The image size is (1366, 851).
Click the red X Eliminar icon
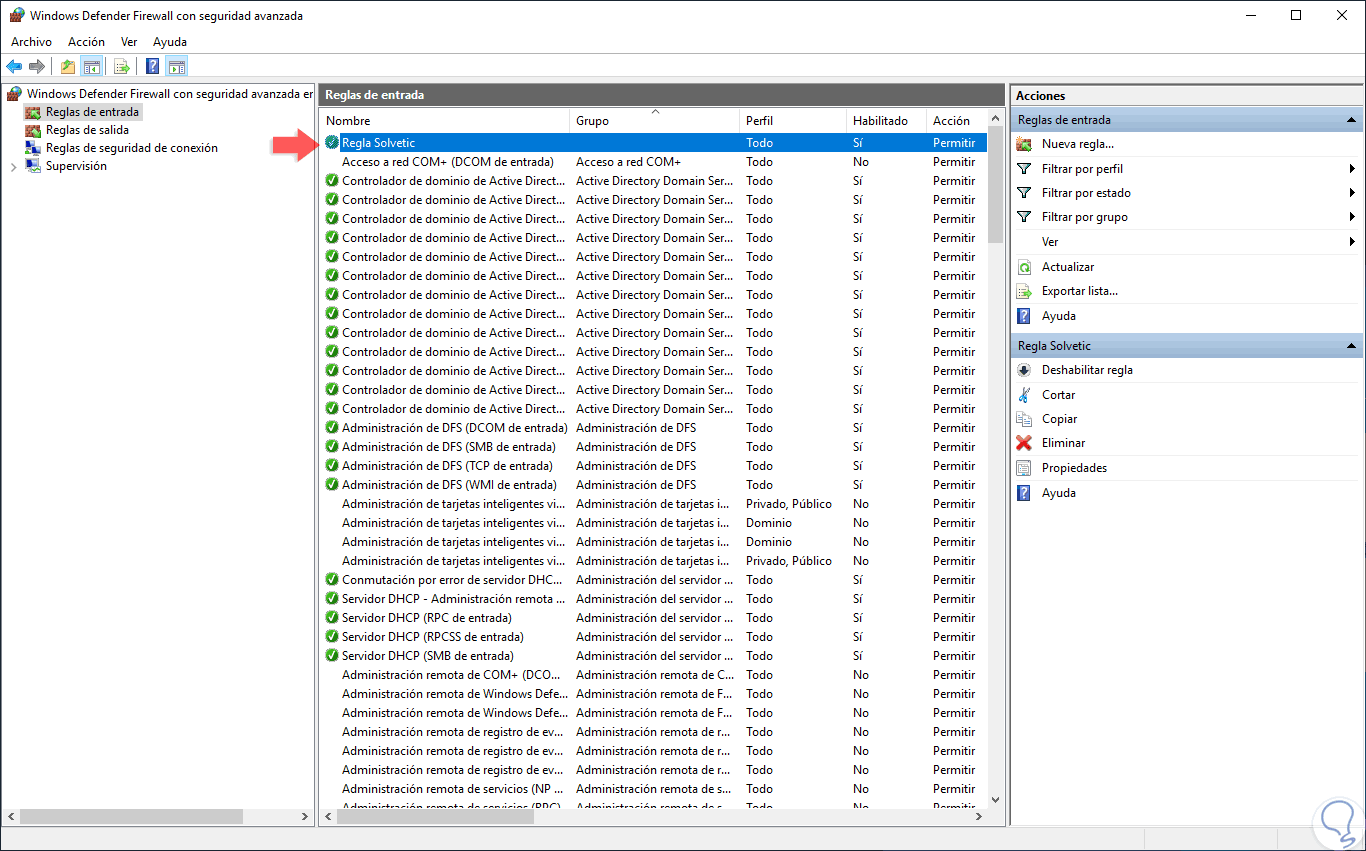click(1024, 443)
